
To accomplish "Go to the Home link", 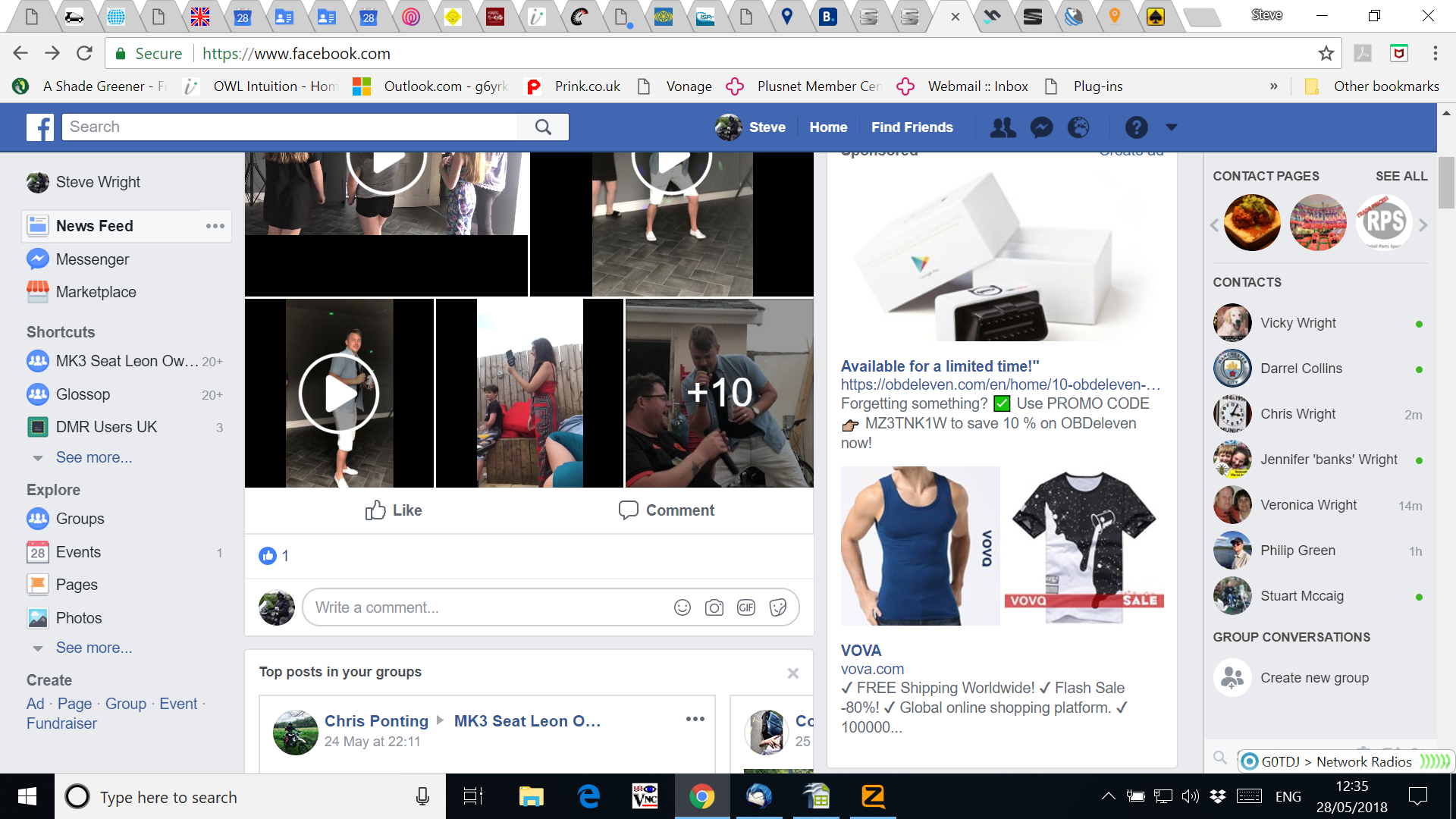I will pyautogui.click(x=828, y=127).
